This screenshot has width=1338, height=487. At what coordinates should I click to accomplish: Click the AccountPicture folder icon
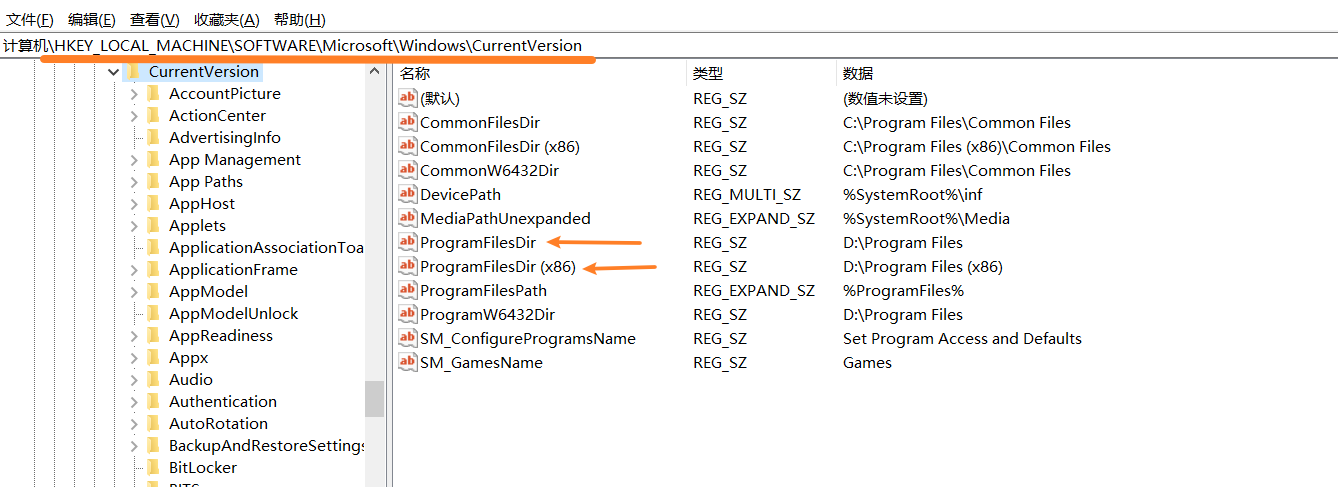[153, 94]
